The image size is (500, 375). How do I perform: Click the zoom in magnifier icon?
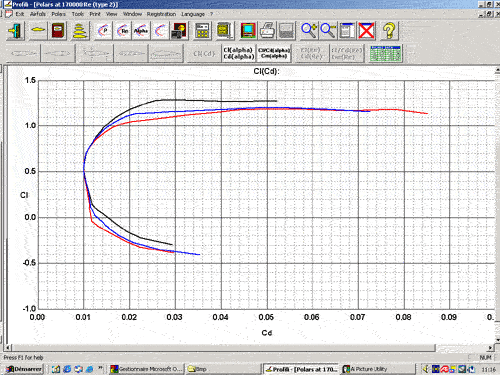coord(309,31)
